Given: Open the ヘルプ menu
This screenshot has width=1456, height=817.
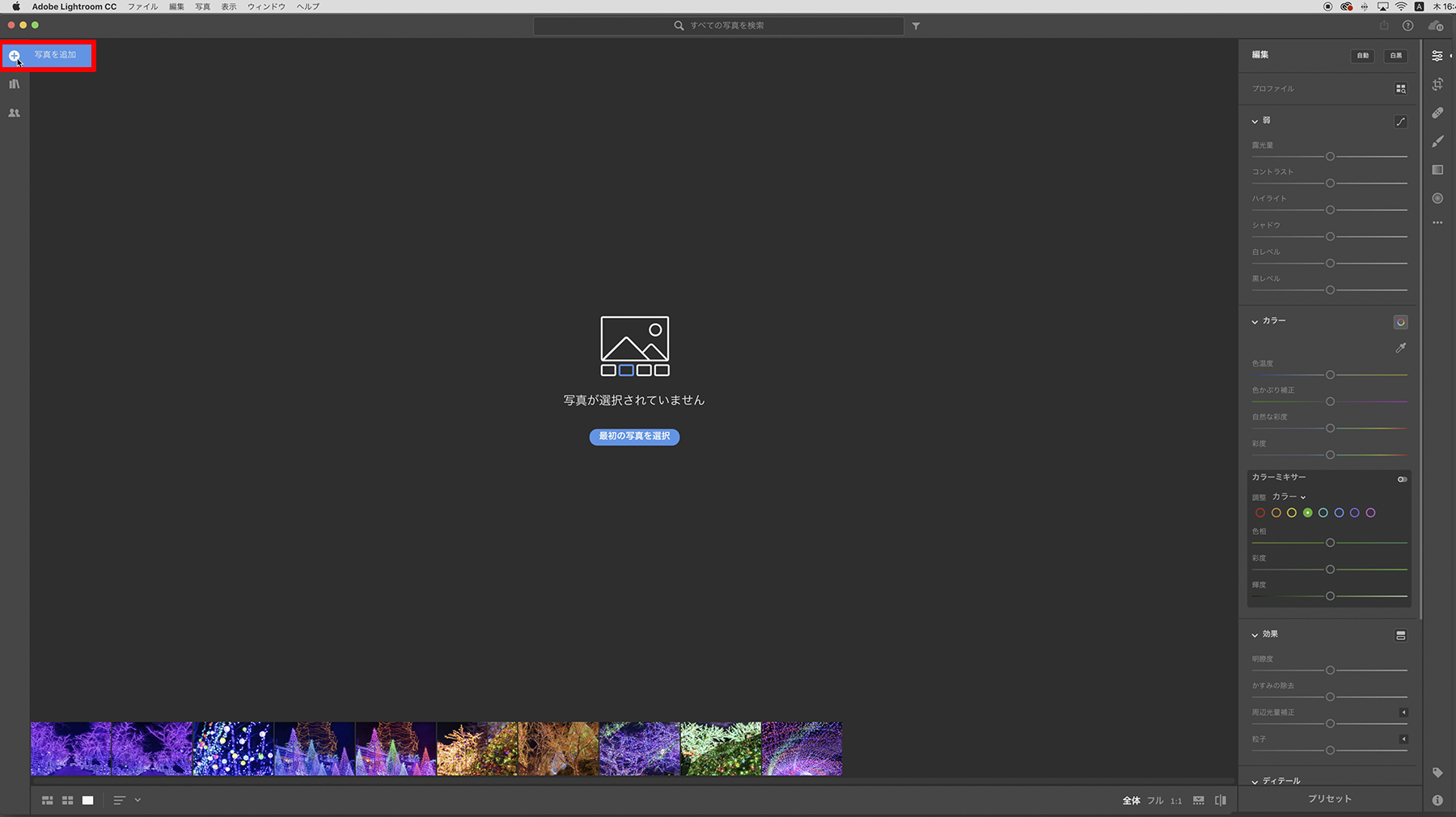Looking at the screenshot, I should 308,6.
